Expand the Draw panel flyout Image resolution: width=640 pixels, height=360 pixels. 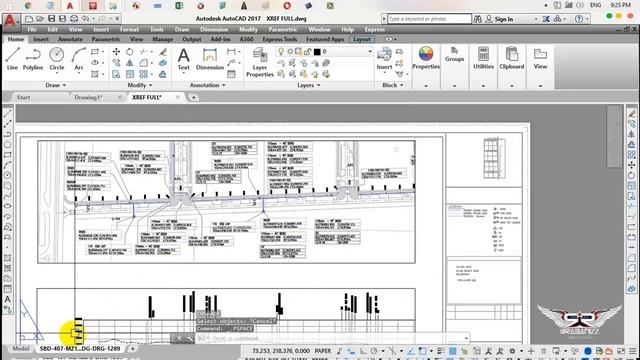point(56,85)
